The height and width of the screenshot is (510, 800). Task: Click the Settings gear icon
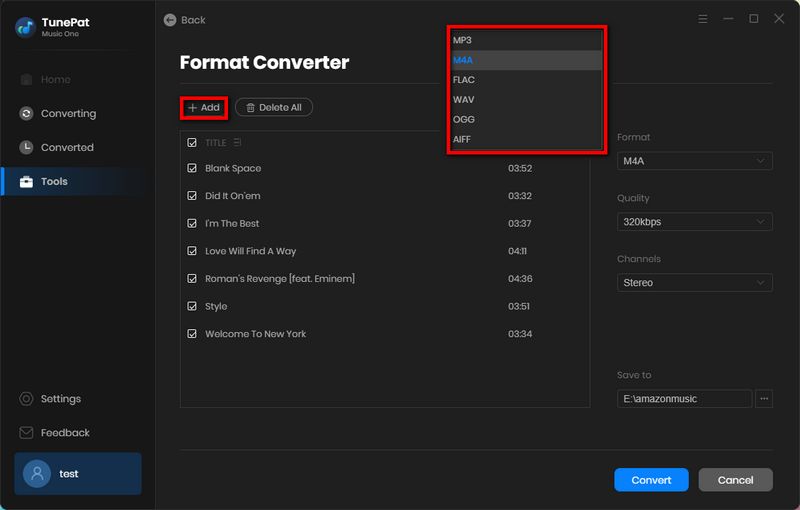point(26,399)
